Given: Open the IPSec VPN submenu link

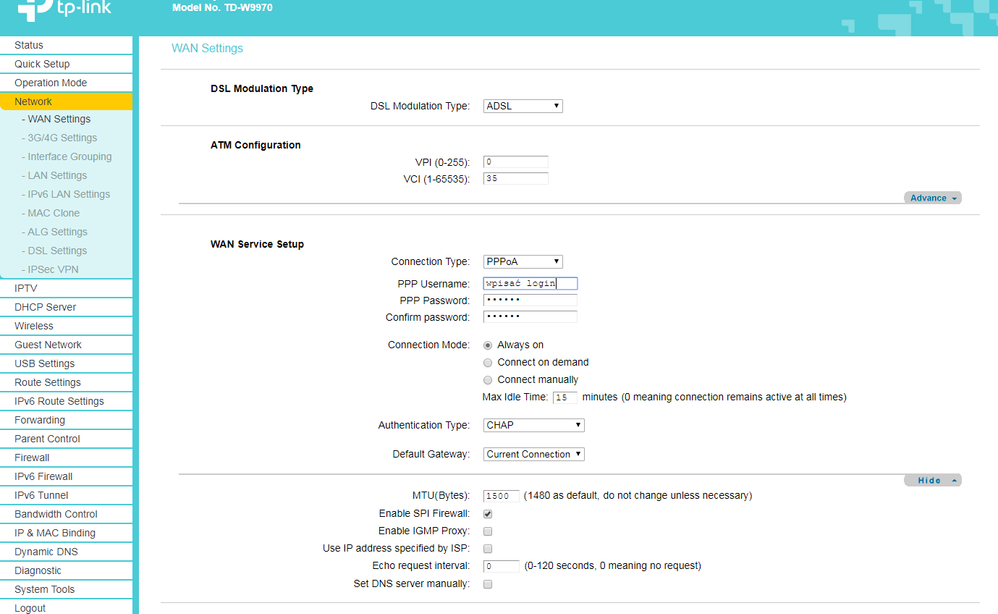Looking at the screenshot, I should [53, 270].
